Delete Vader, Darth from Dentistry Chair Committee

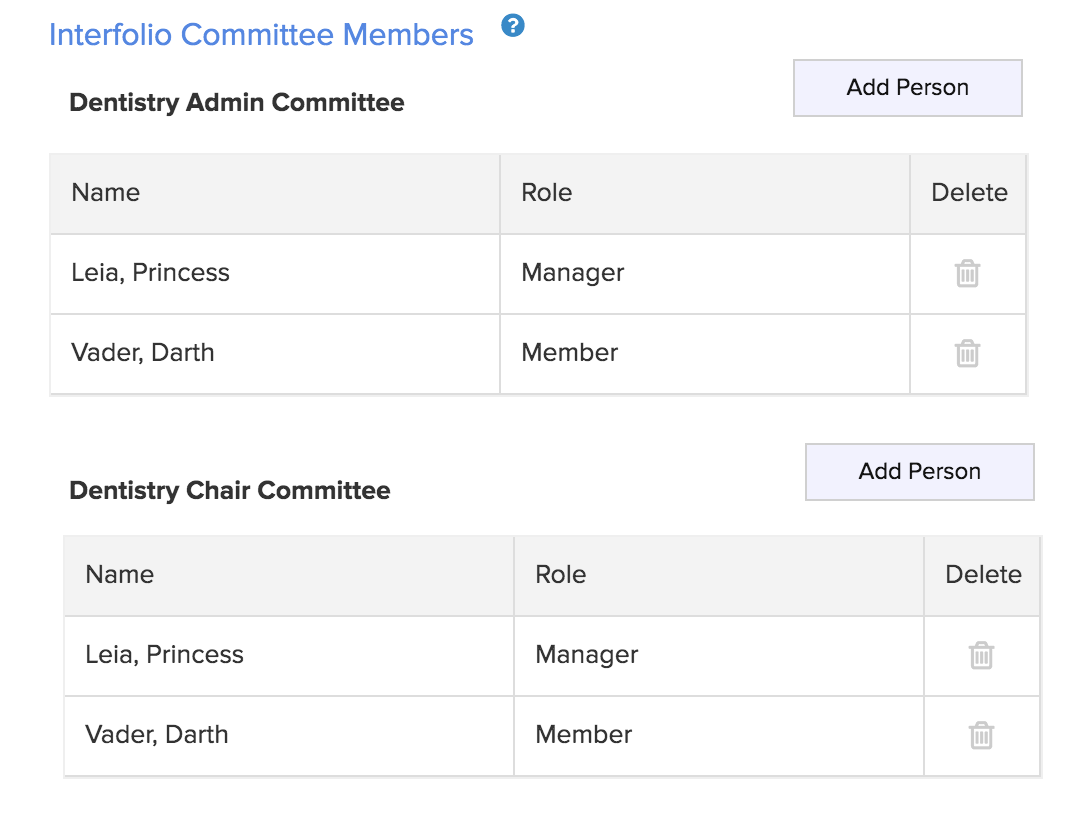(981, 735)
